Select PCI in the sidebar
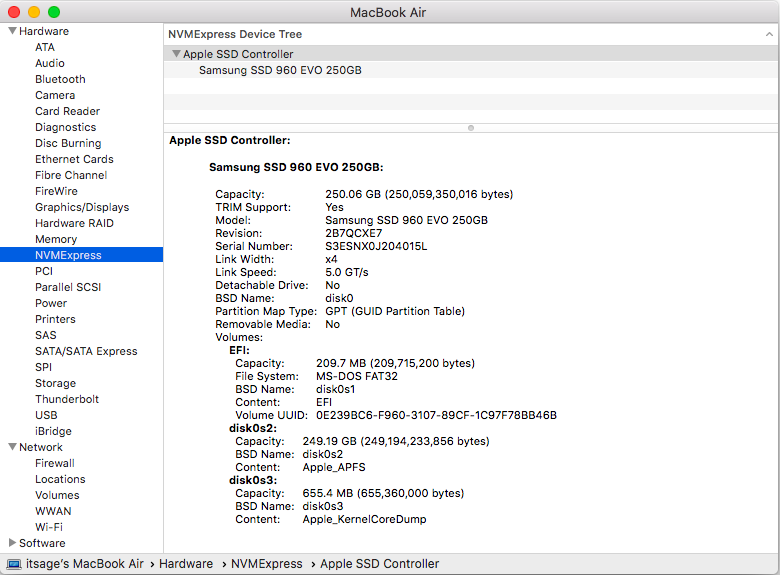The width and height of the screenshot is (780, 575). pyautogui.click(x=44, y=271)
